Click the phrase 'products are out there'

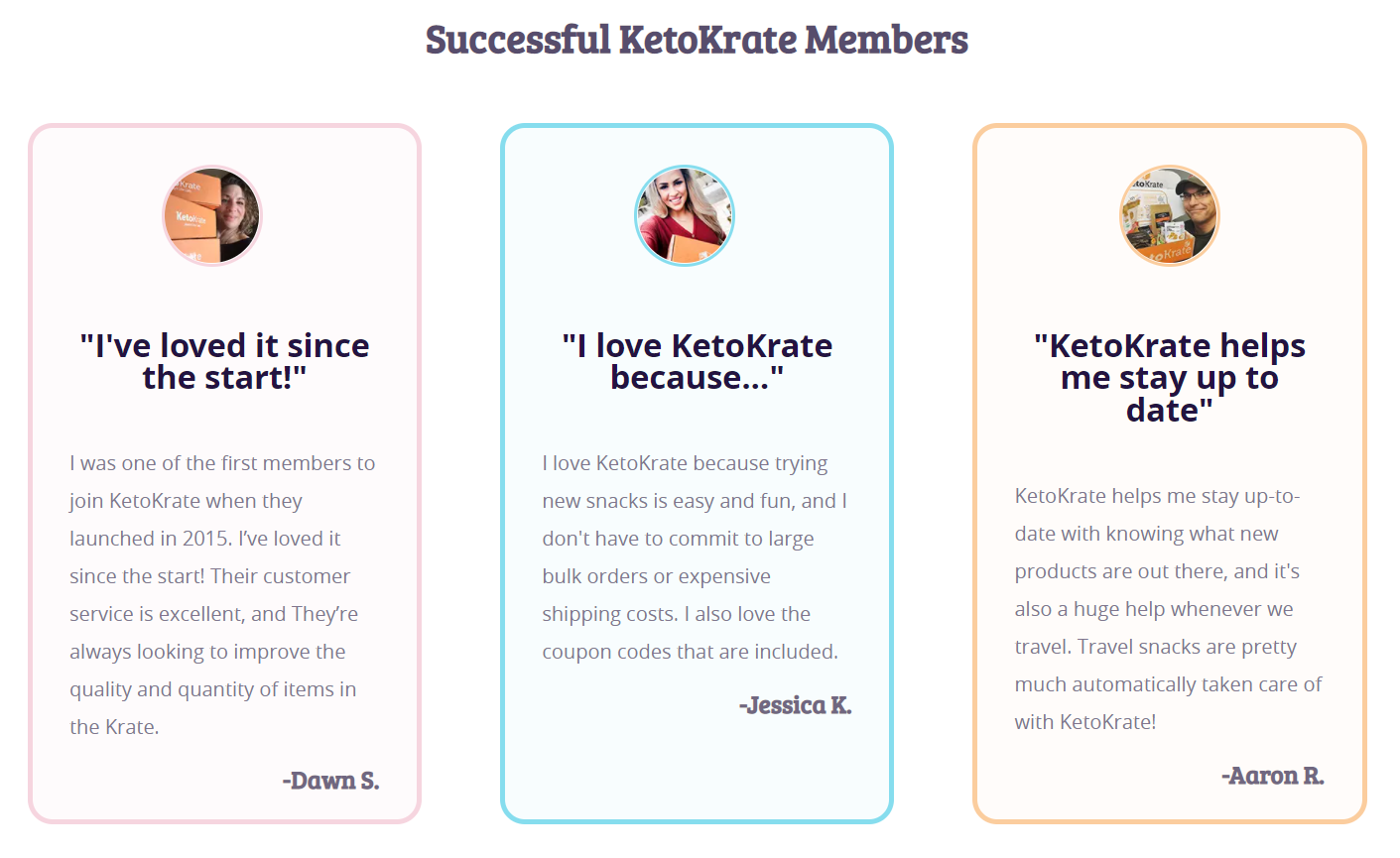(1119, 571)
